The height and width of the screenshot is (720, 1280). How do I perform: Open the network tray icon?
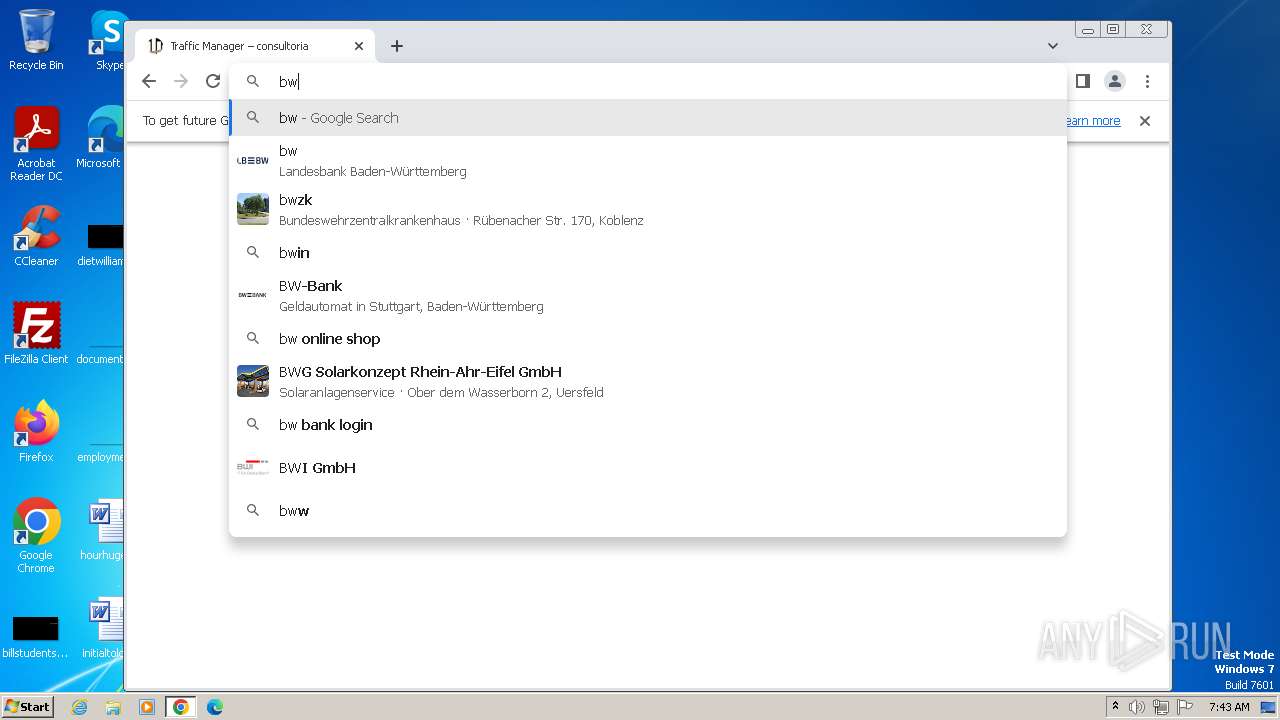1161,707
